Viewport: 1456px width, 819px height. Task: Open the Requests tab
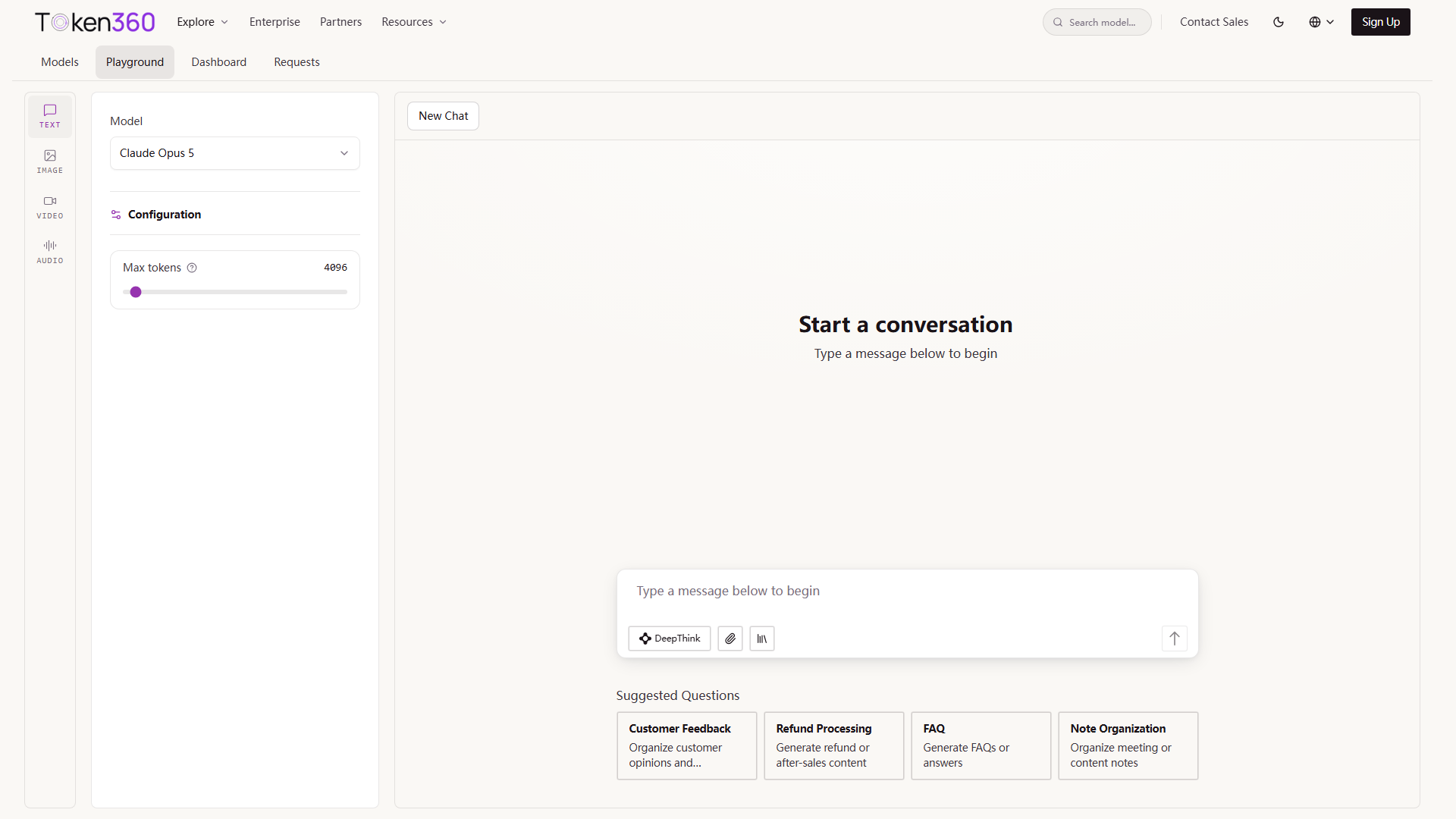point(297,62)
